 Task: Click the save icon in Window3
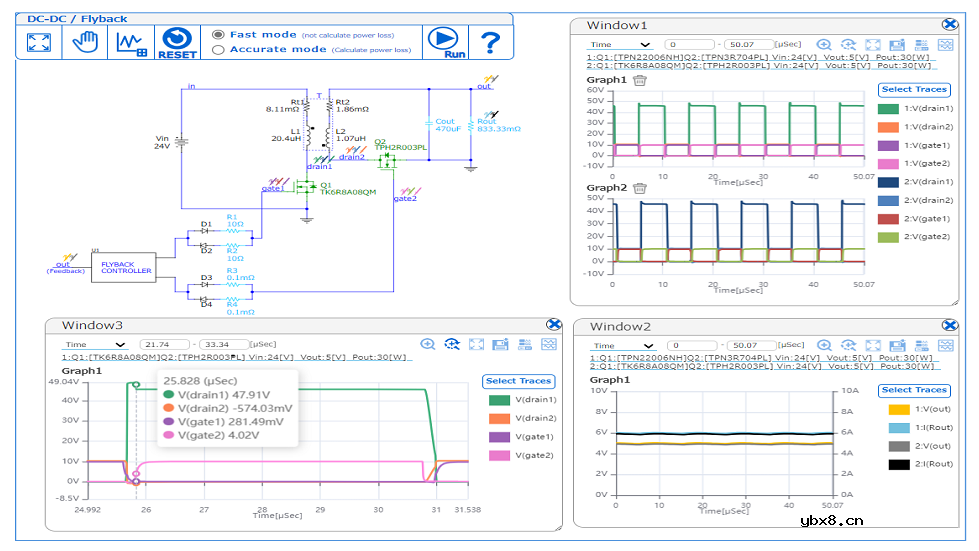tap(501, 344)
